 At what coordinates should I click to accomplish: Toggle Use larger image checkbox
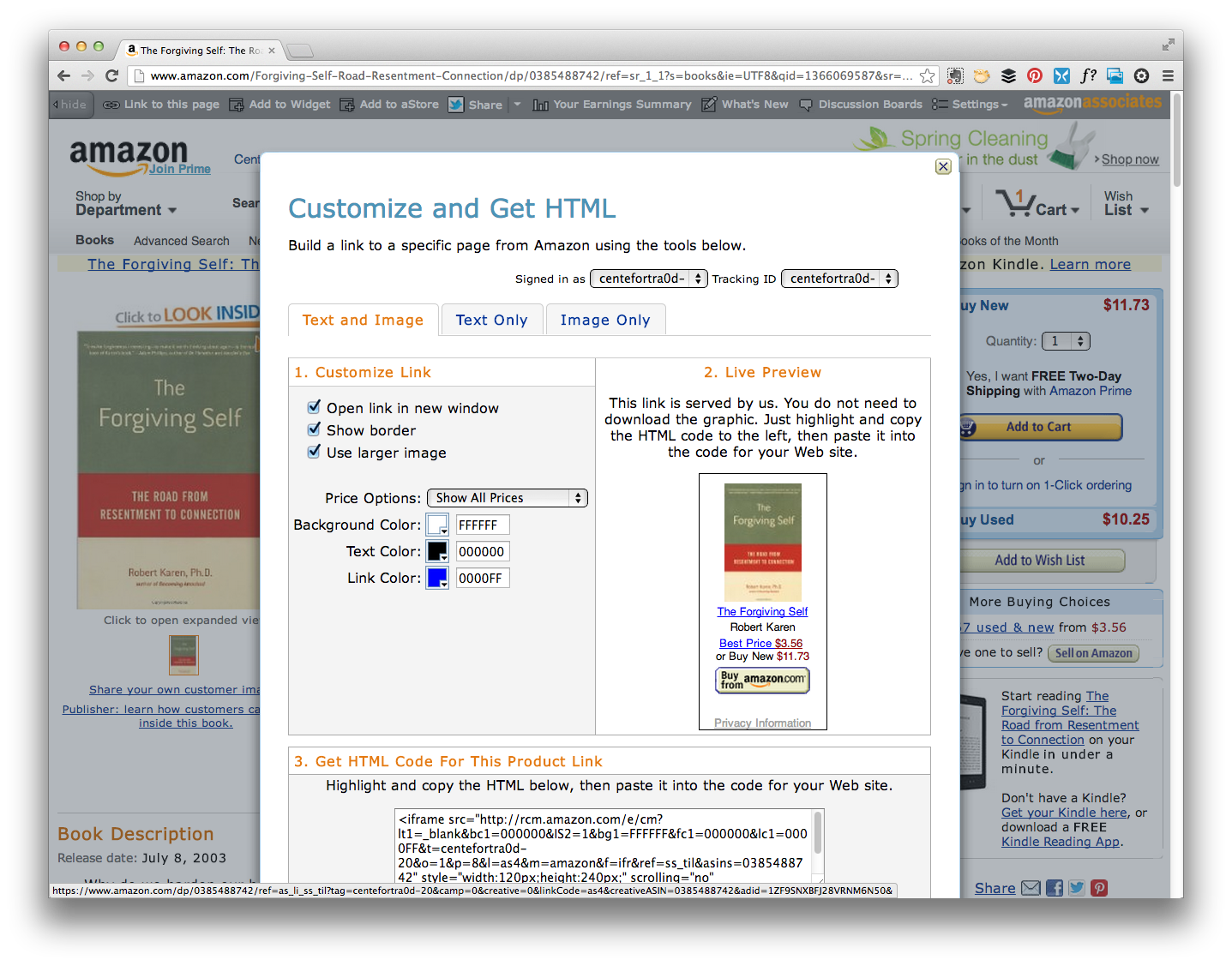[x=314, y=452]
